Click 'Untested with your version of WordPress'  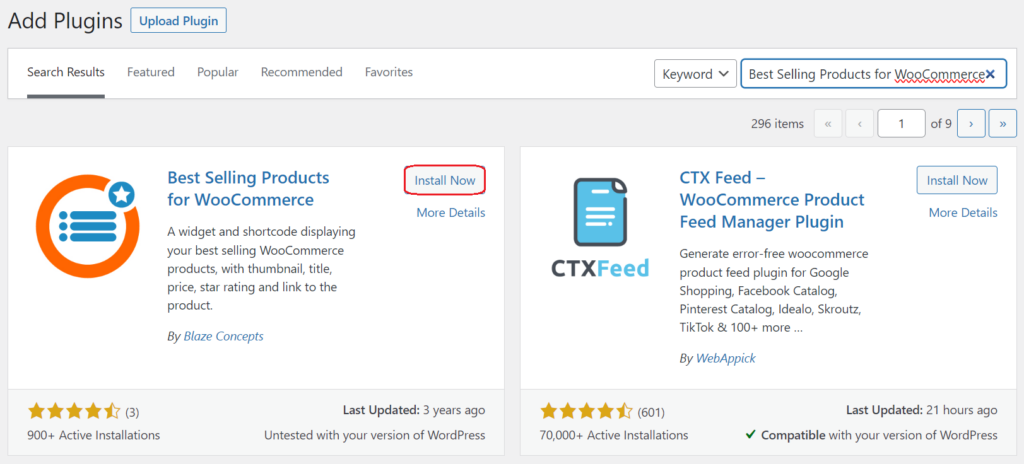point(375,435)
